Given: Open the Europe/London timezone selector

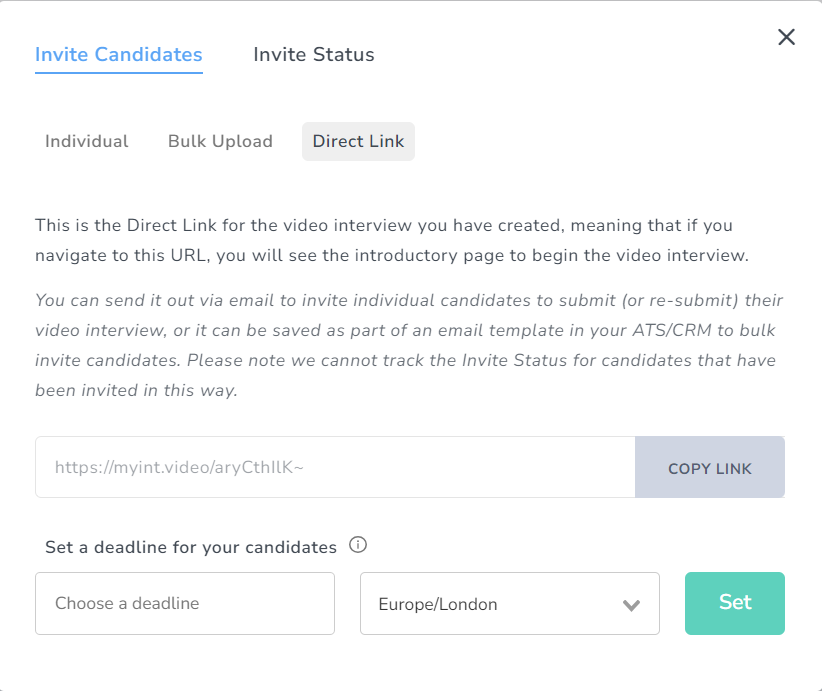Looking at the screenshot, I should (x=509, y=603).
